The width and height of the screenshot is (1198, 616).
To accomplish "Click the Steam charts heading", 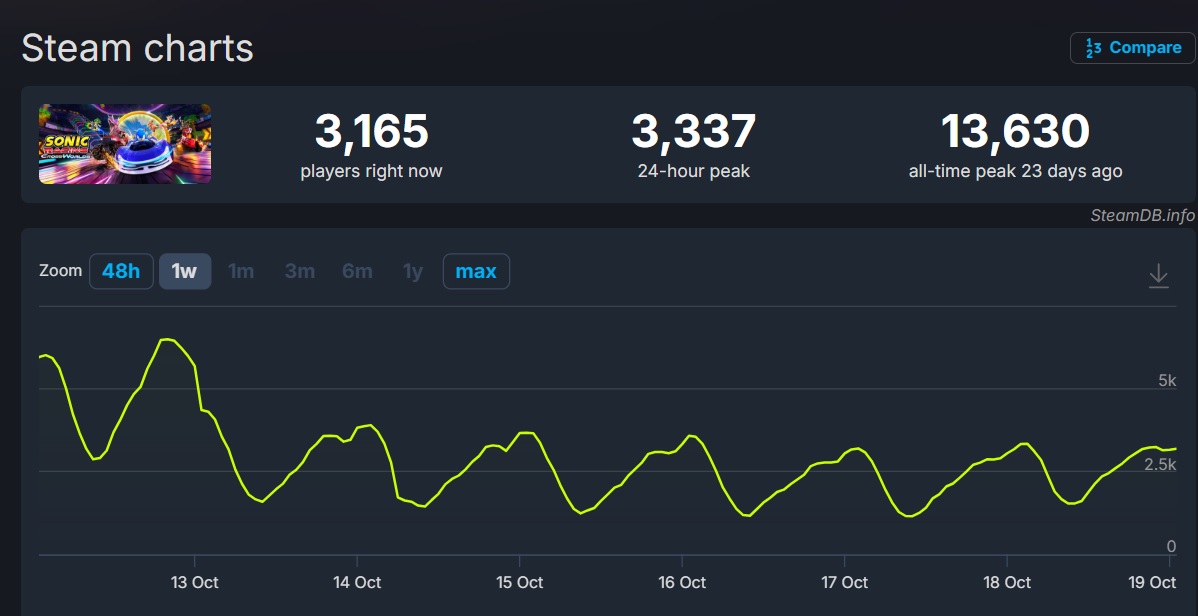I will [138, 48].
